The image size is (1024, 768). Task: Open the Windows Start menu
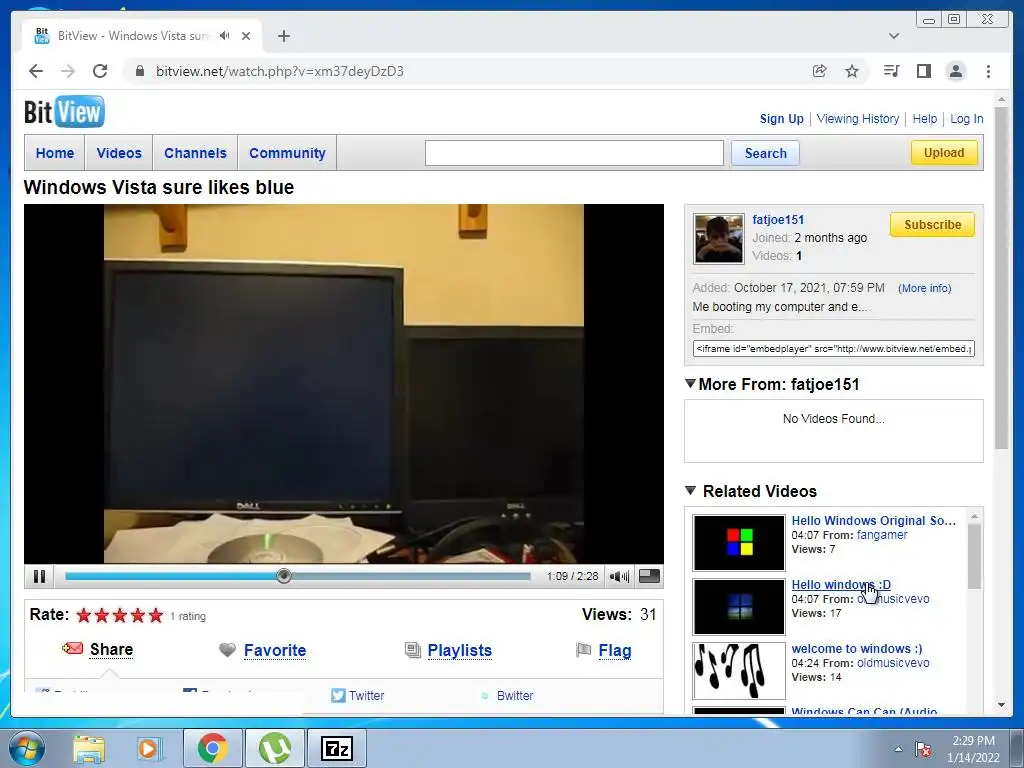coord(26,748)
